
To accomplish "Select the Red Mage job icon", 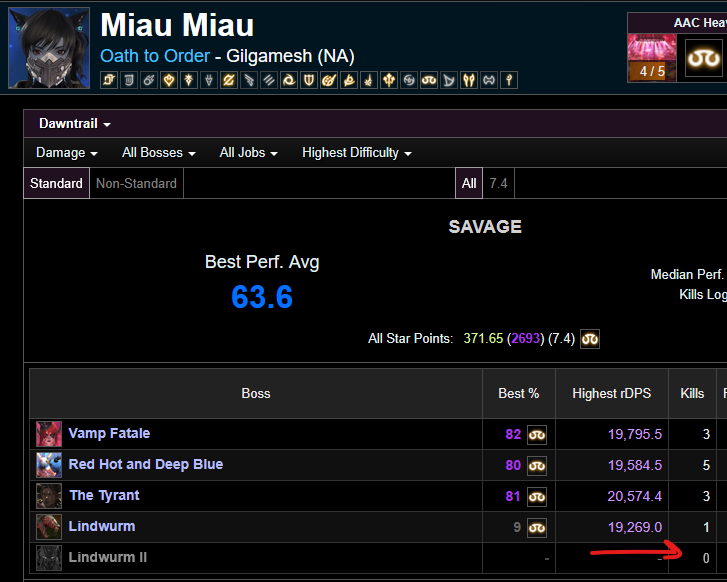I will 369,80.
